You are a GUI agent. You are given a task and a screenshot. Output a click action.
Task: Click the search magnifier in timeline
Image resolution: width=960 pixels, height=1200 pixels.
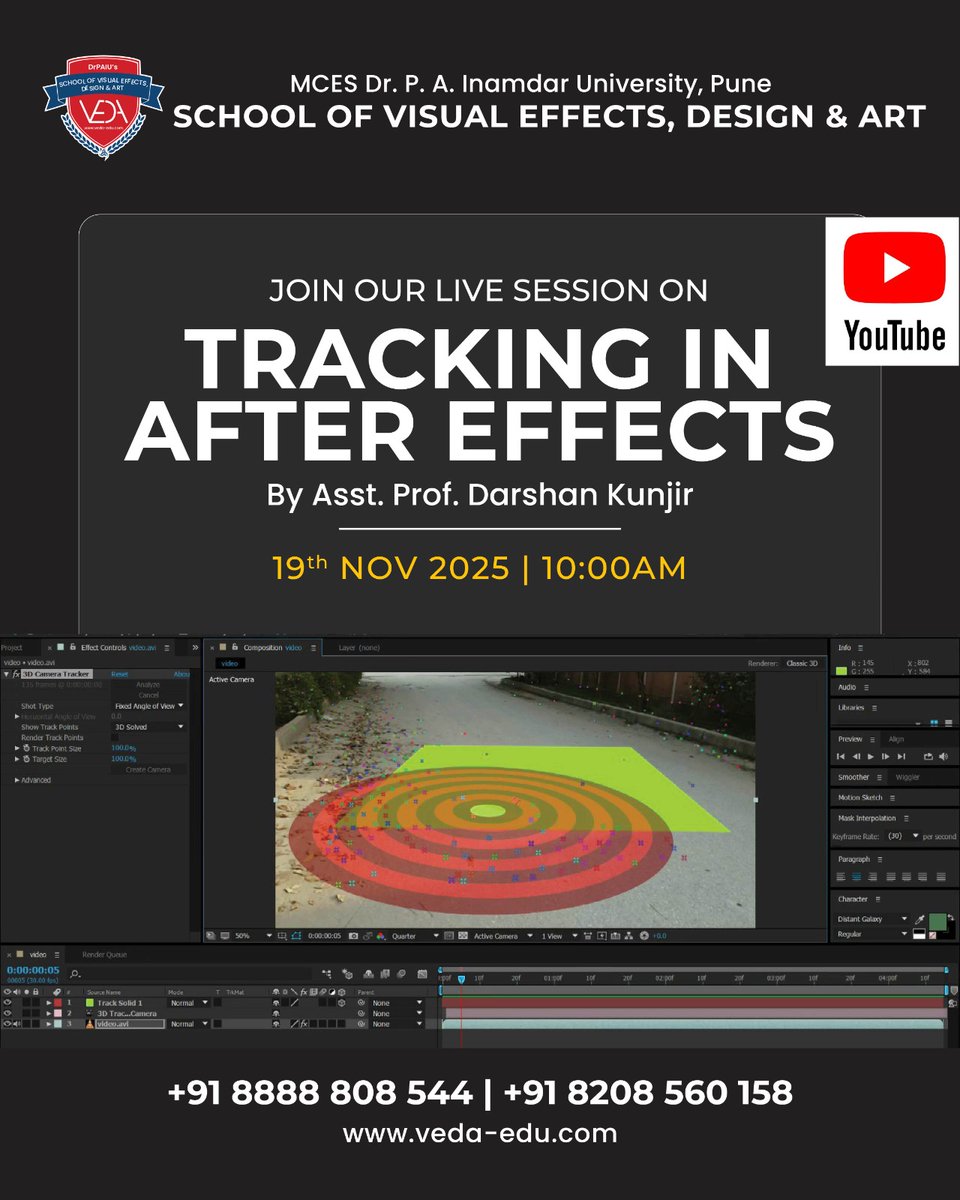click(x=75, y=974)
